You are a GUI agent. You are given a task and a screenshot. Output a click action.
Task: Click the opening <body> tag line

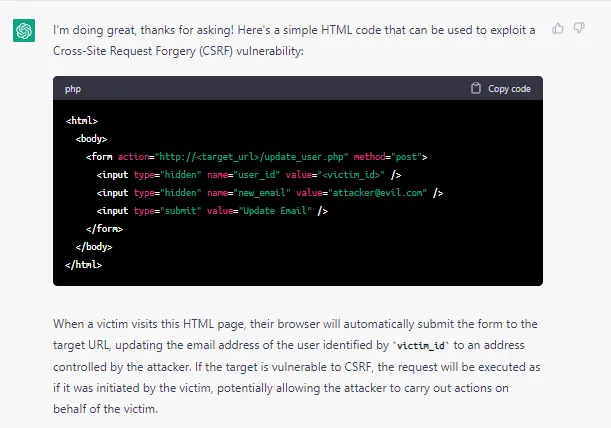point(92,139)
